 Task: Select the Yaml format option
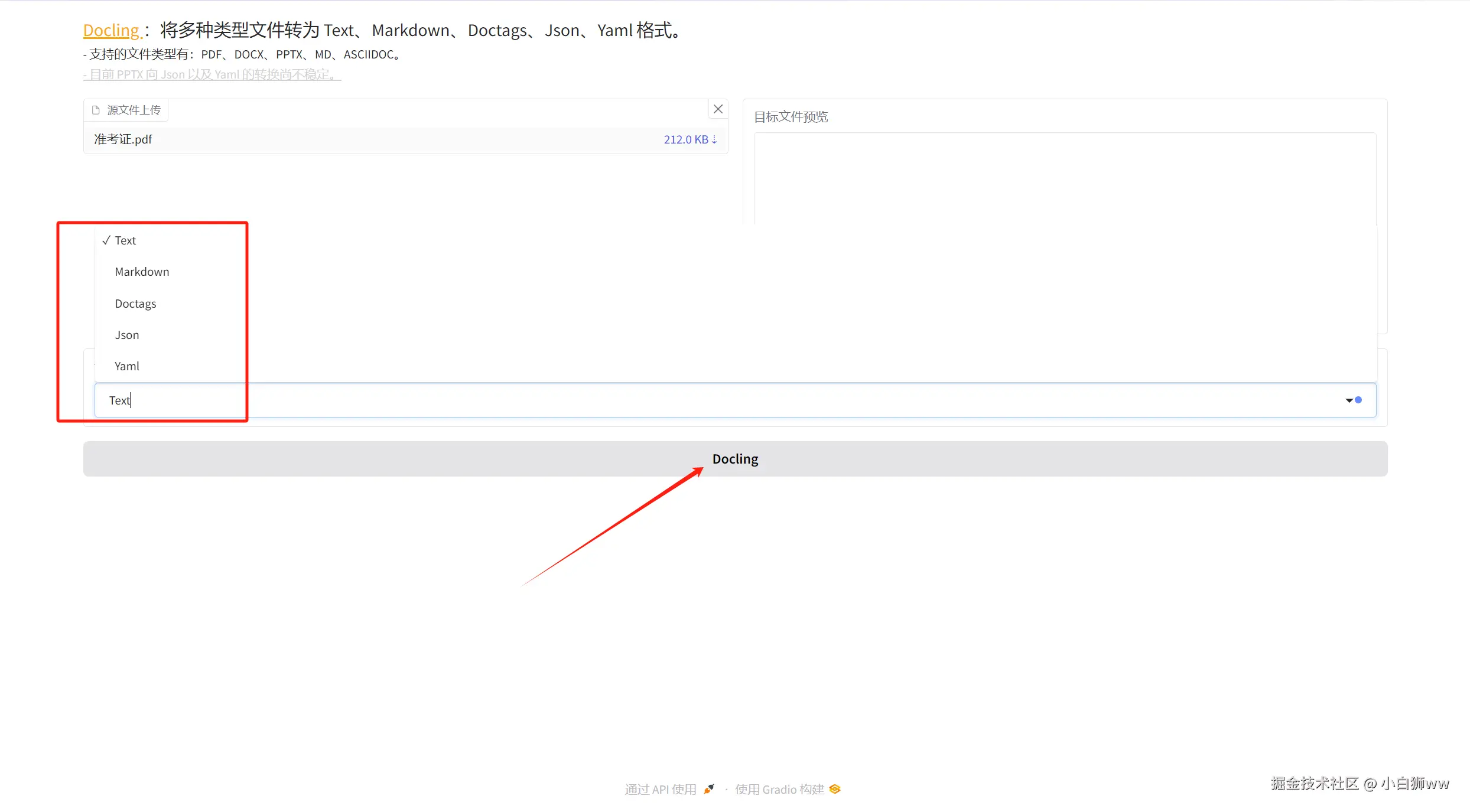127,366
